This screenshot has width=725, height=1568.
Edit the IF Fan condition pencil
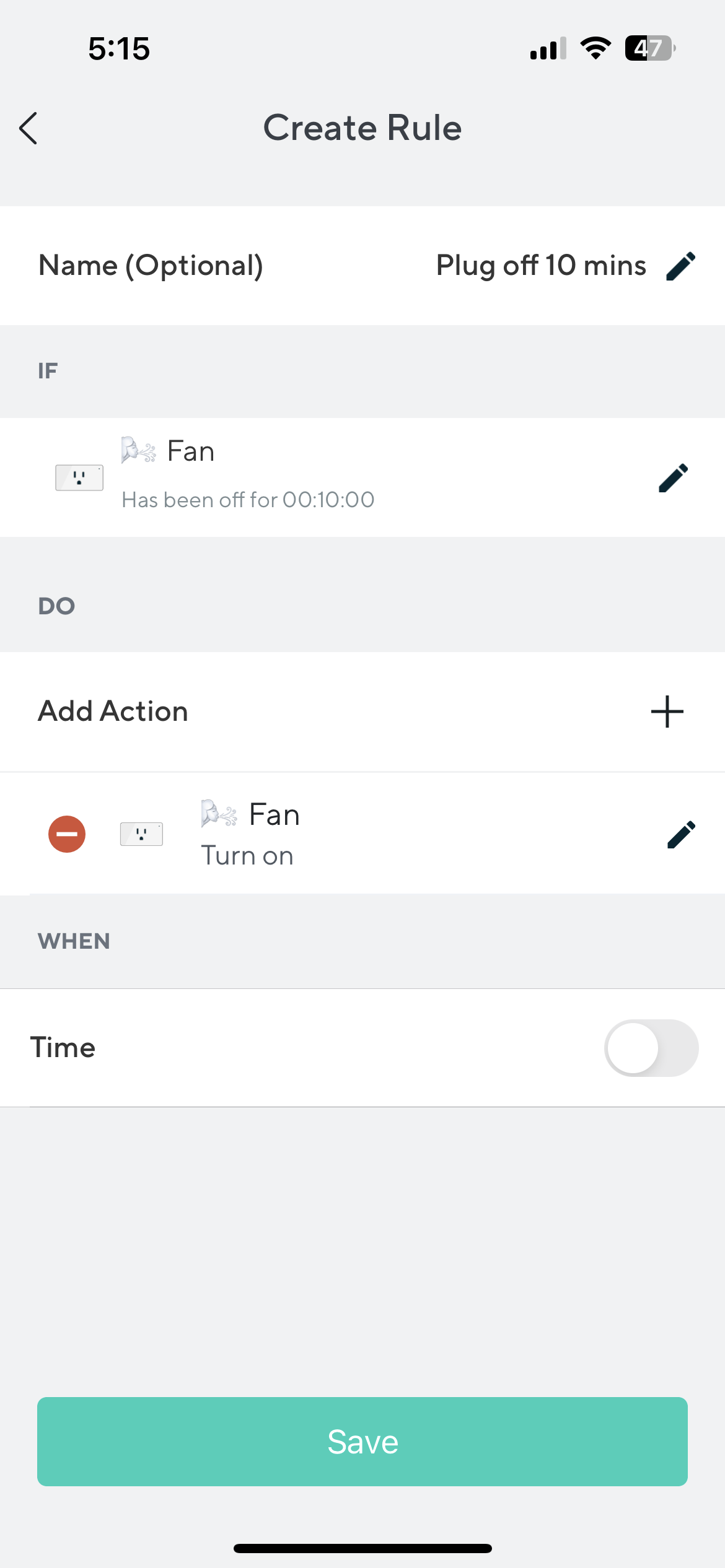(673, 477)
